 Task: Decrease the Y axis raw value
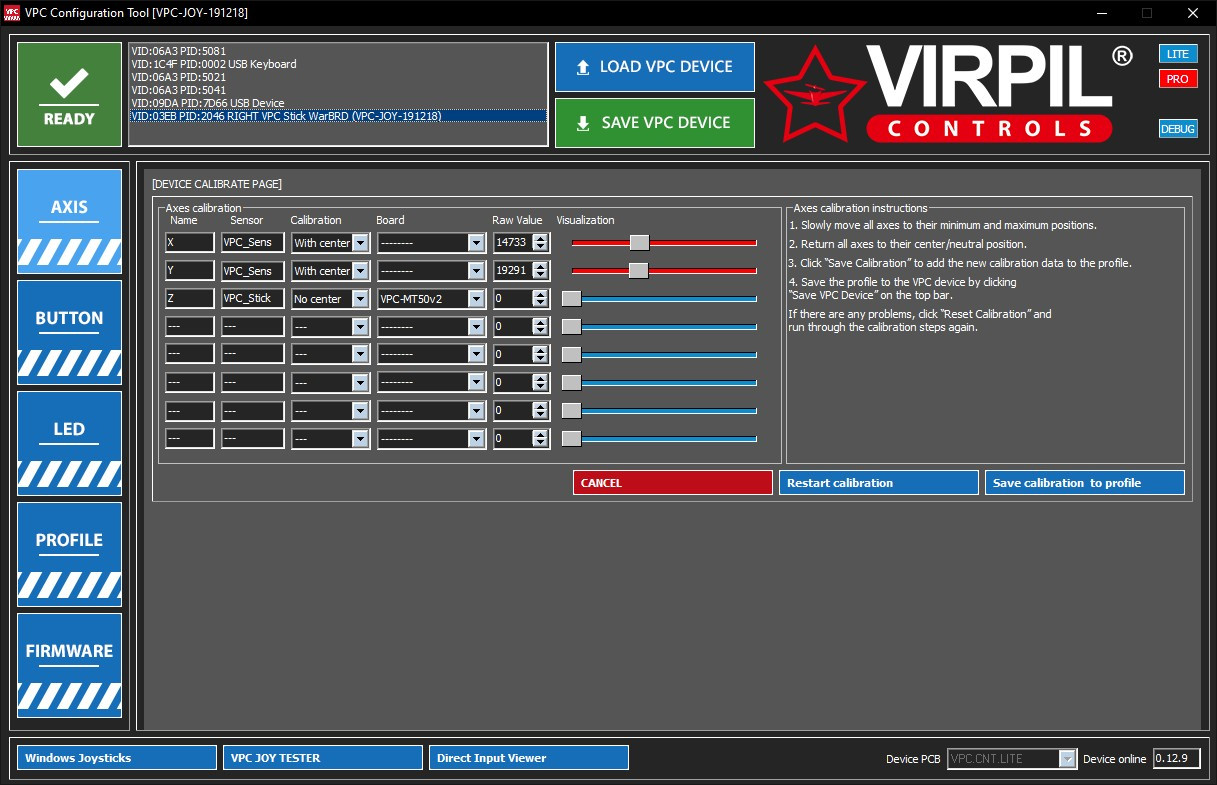pyautogui.click(x=541, y=275)
